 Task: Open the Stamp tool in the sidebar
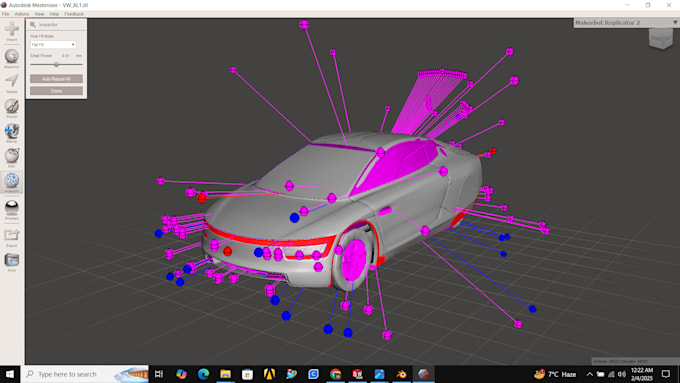pos(12,131)
